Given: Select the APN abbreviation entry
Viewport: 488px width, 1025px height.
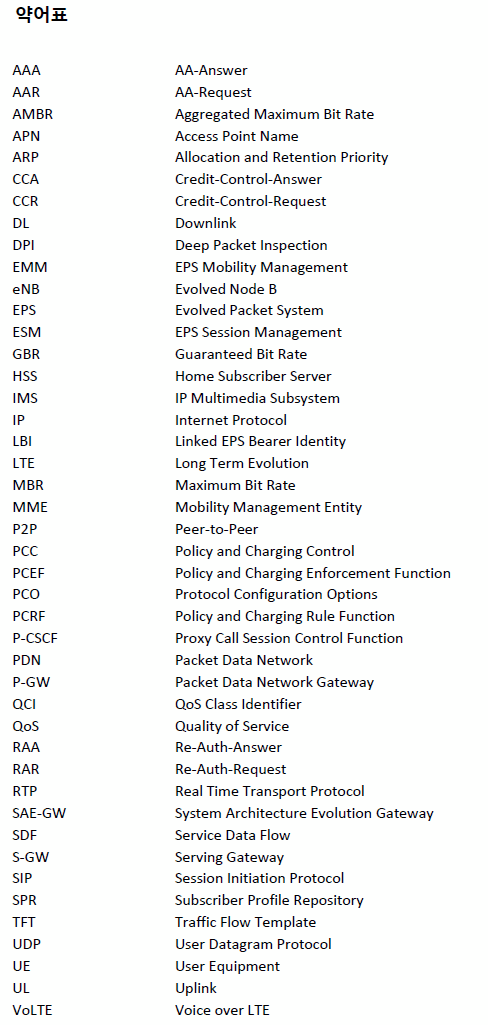Looking at the screenshot, I should 26,136.
